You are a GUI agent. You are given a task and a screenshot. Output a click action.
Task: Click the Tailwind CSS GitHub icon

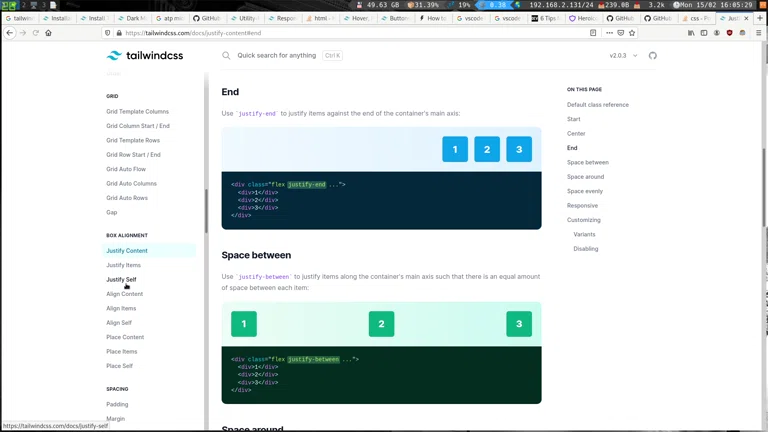(x=652, y=55)
